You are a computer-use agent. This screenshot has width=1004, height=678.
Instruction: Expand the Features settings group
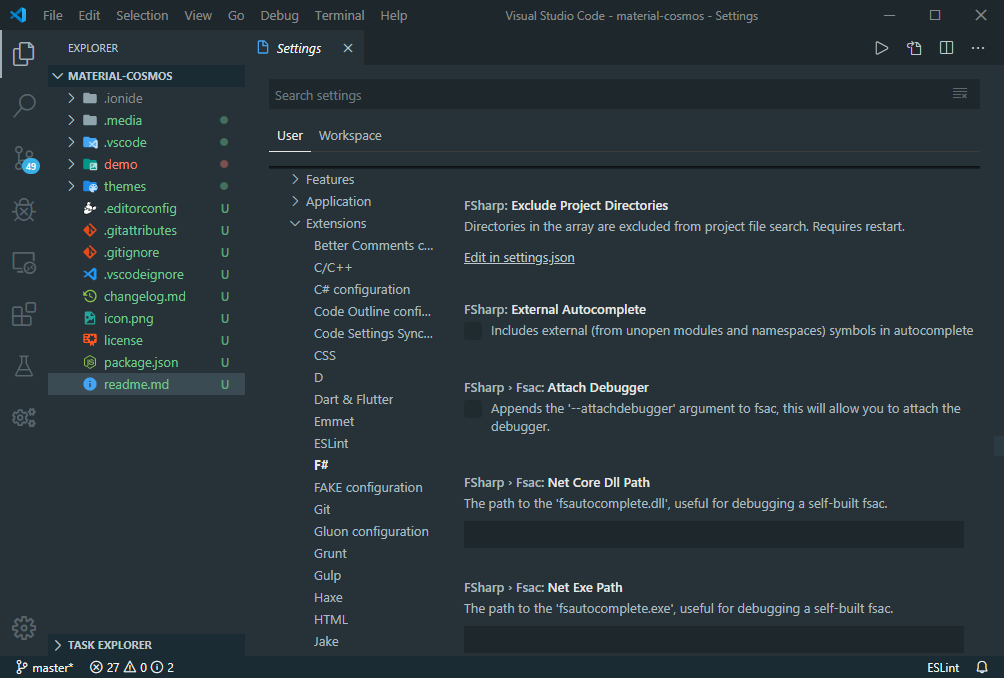[295, 179]
